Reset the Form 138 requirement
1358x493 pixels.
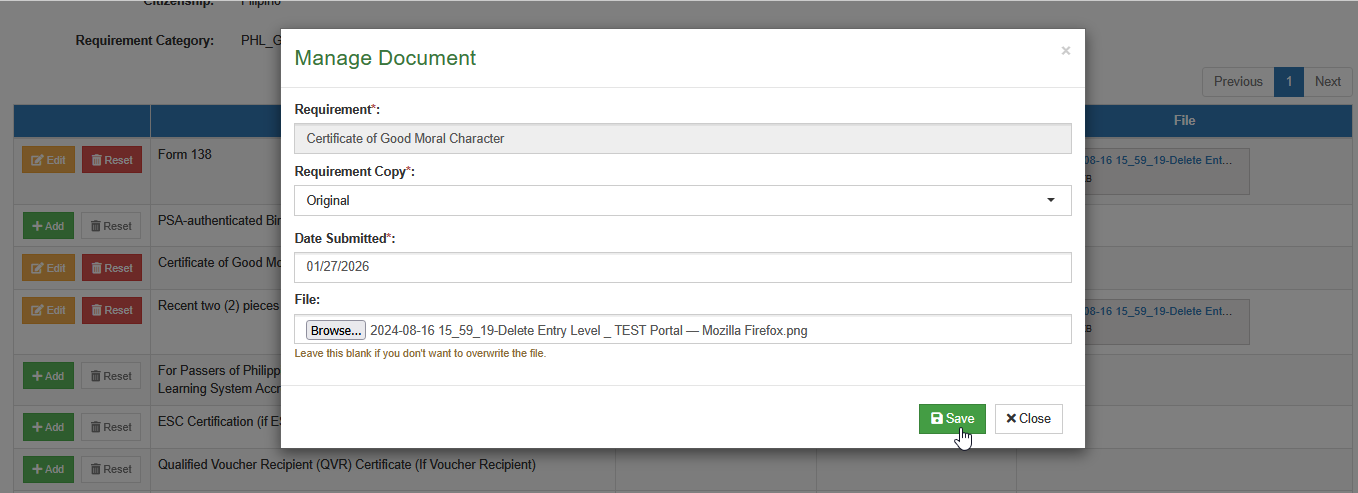[x=112, y=160]
